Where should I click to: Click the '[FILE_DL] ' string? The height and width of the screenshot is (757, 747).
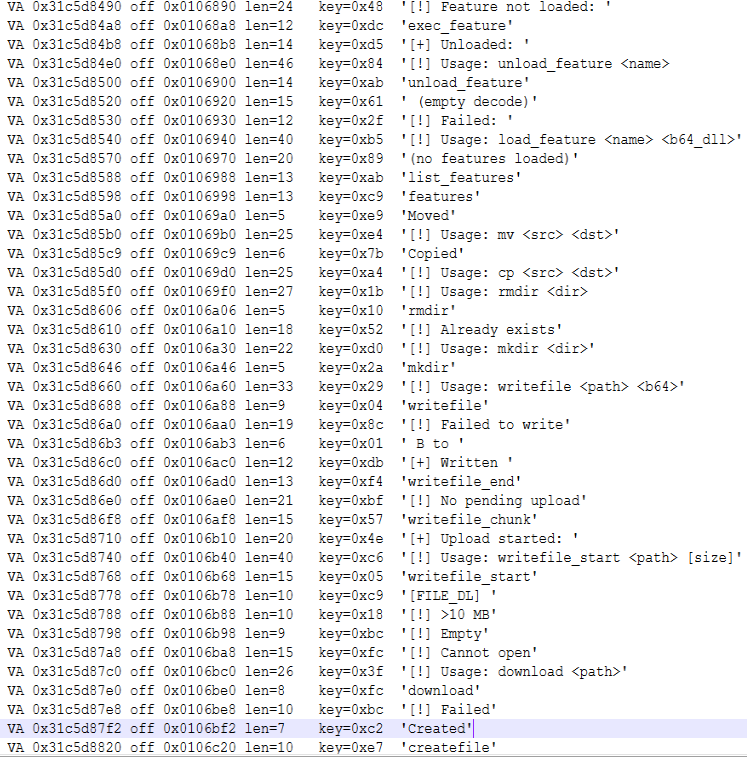[449, 596]
